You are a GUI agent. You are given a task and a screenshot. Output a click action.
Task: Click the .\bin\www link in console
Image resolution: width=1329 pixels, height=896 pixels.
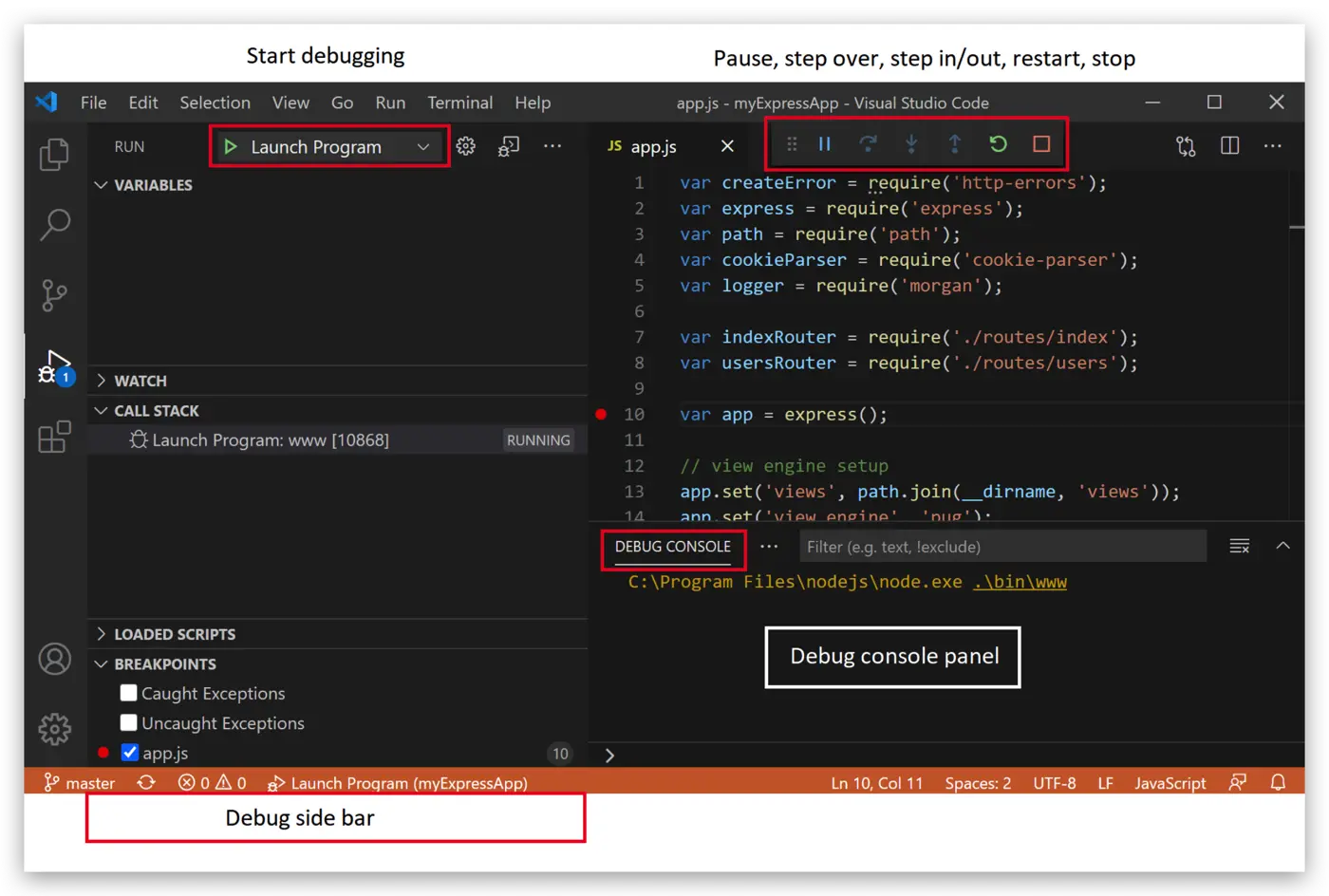tap(1020, 582)
